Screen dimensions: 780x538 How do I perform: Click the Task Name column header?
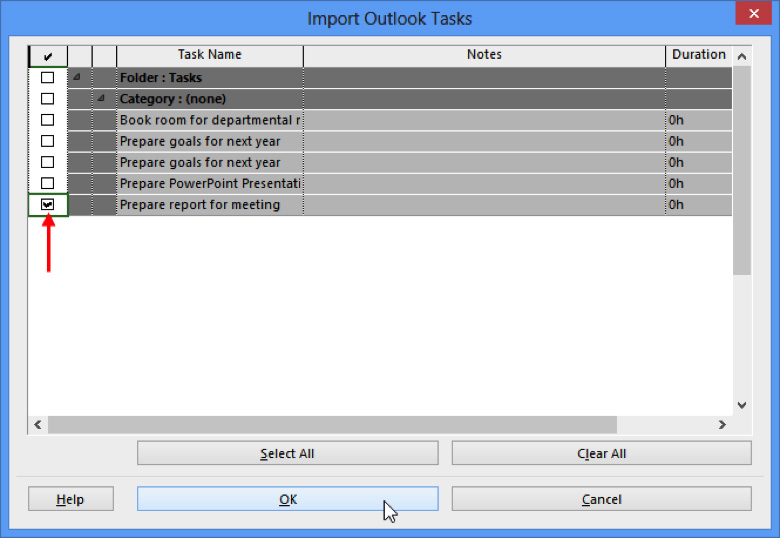pos(209,55)
